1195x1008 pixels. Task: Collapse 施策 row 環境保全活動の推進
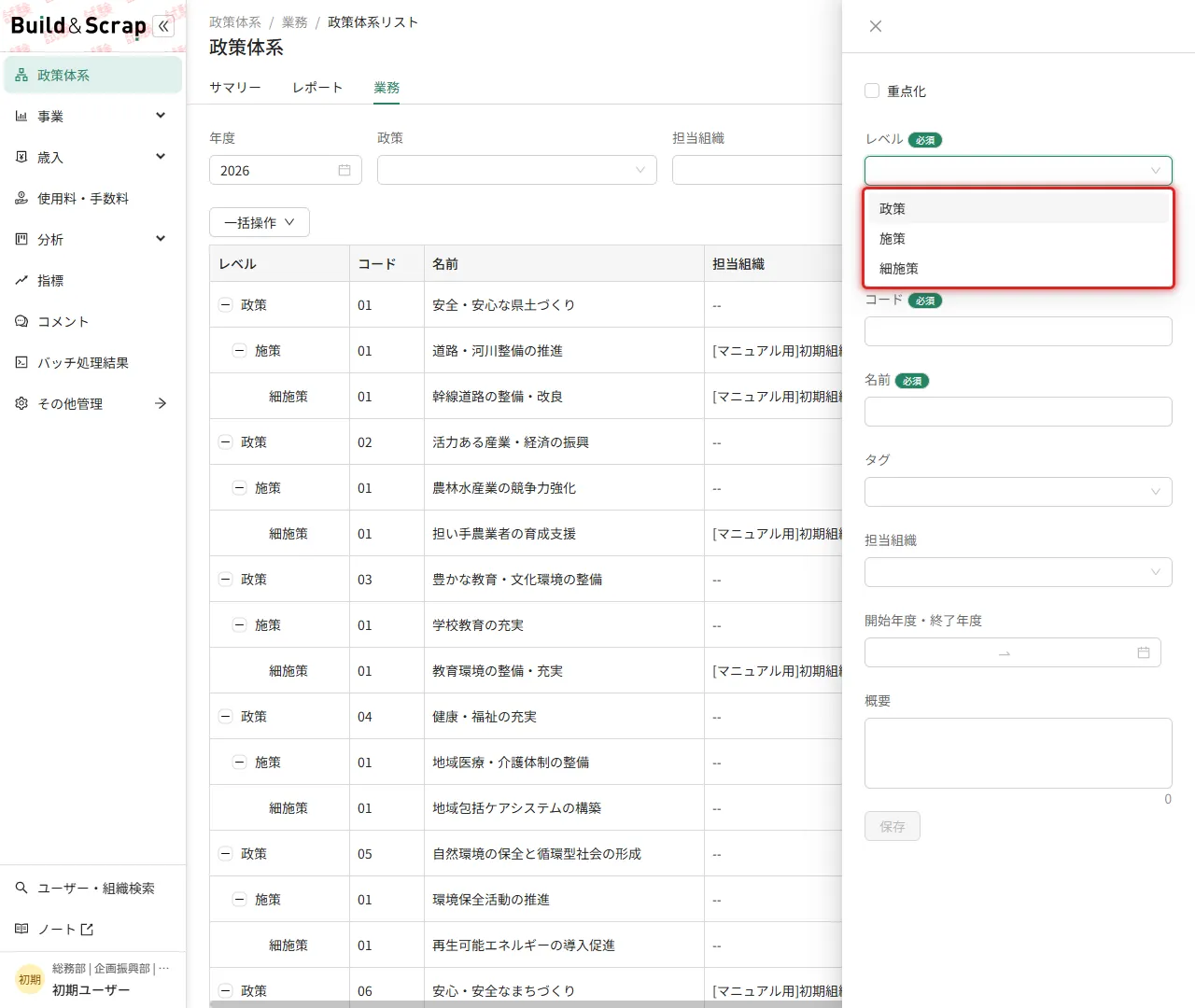[x=239, y=900]
